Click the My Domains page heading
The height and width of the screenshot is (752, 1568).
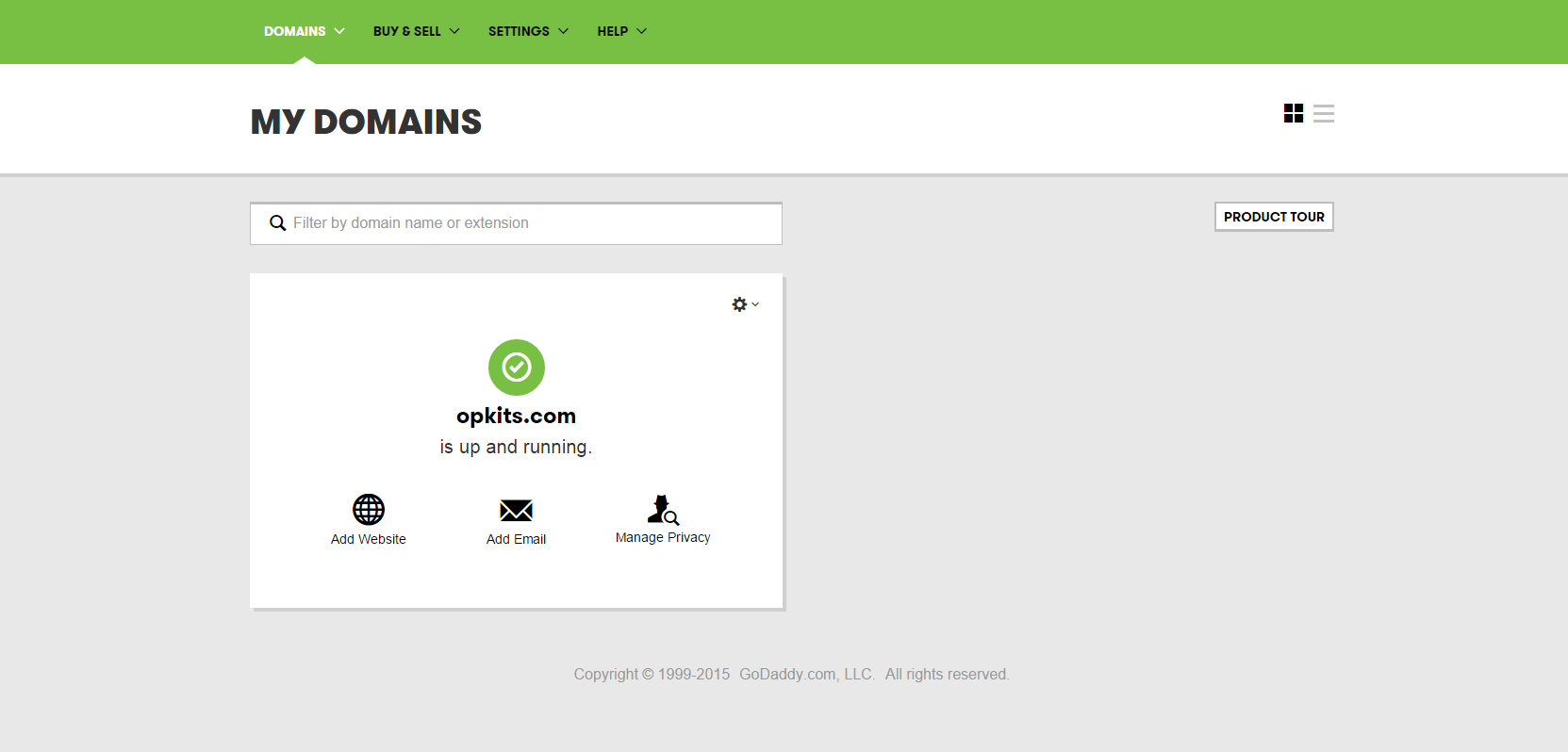366,122
